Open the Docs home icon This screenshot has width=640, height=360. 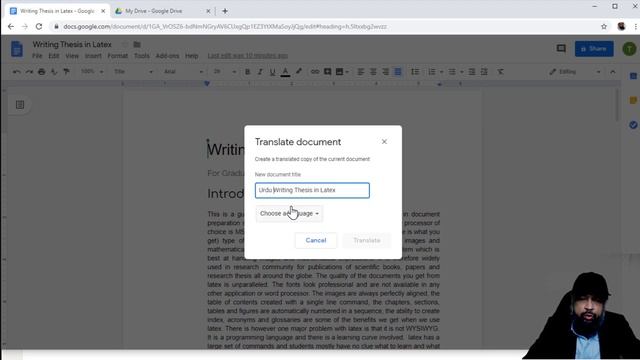tap(17, 49)
